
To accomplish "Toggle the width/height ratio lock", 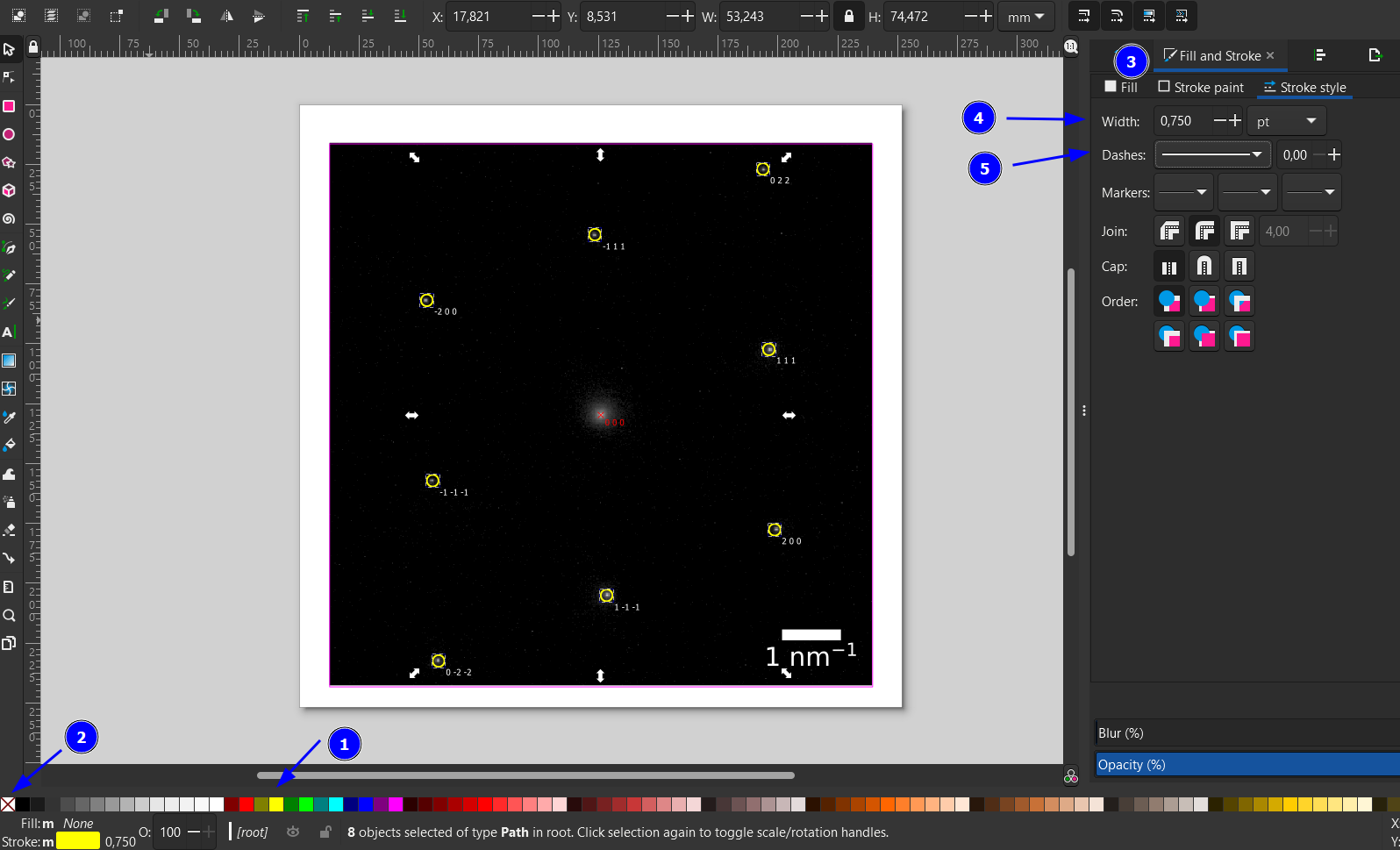I will pyautogui.click(x=848, y=16).
